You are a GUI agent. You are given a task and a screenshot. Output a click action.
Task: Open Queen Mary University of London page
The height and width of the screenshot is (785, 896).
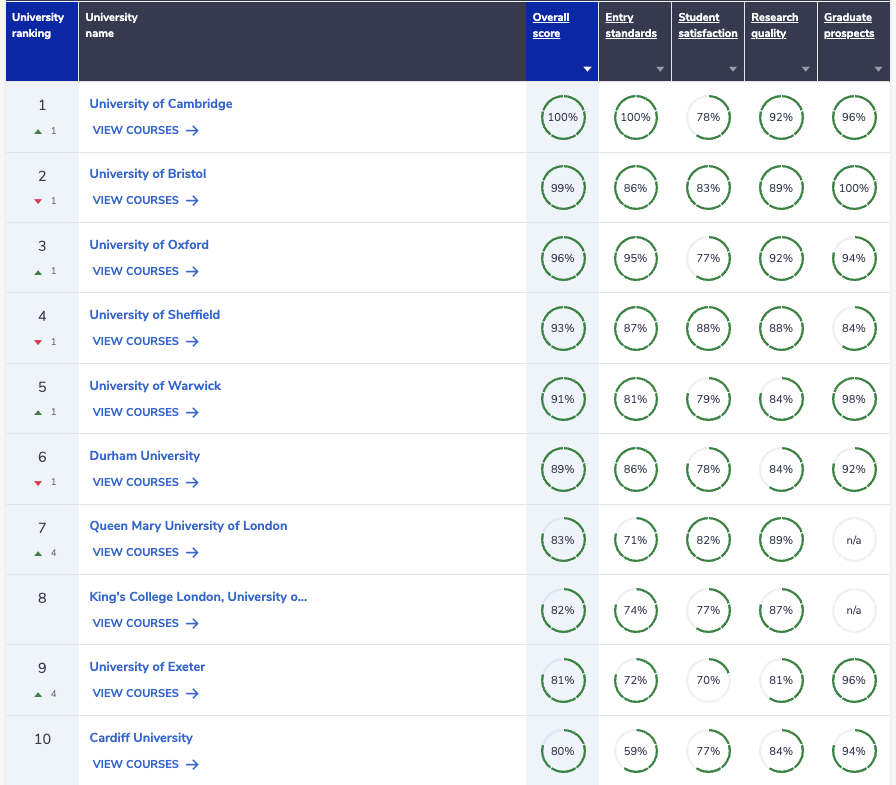click(188, 526)
